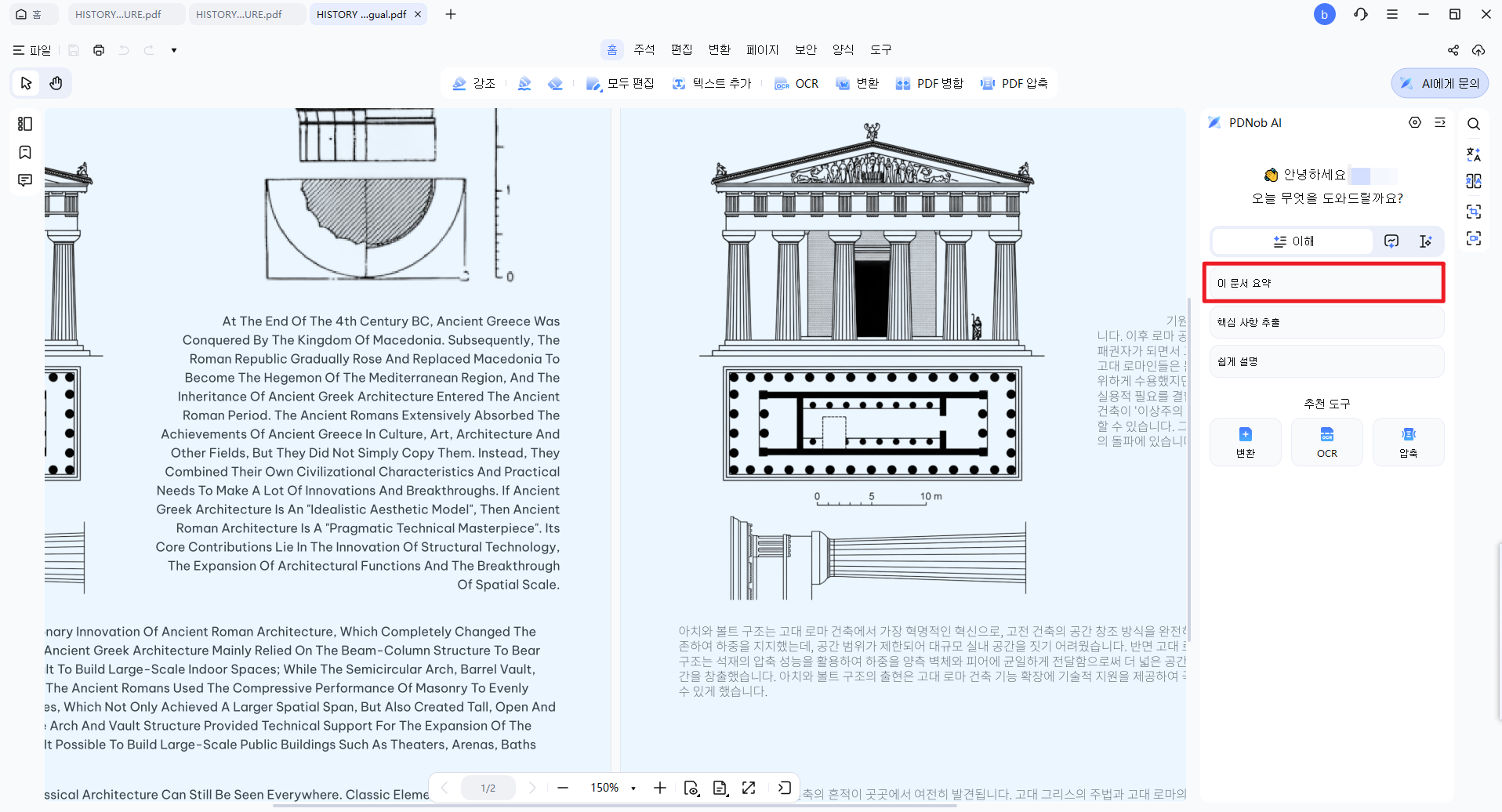Click 변환 convert in the main toolbar
The width and height of the screenshot is (1502, 812).
(858, 84)
